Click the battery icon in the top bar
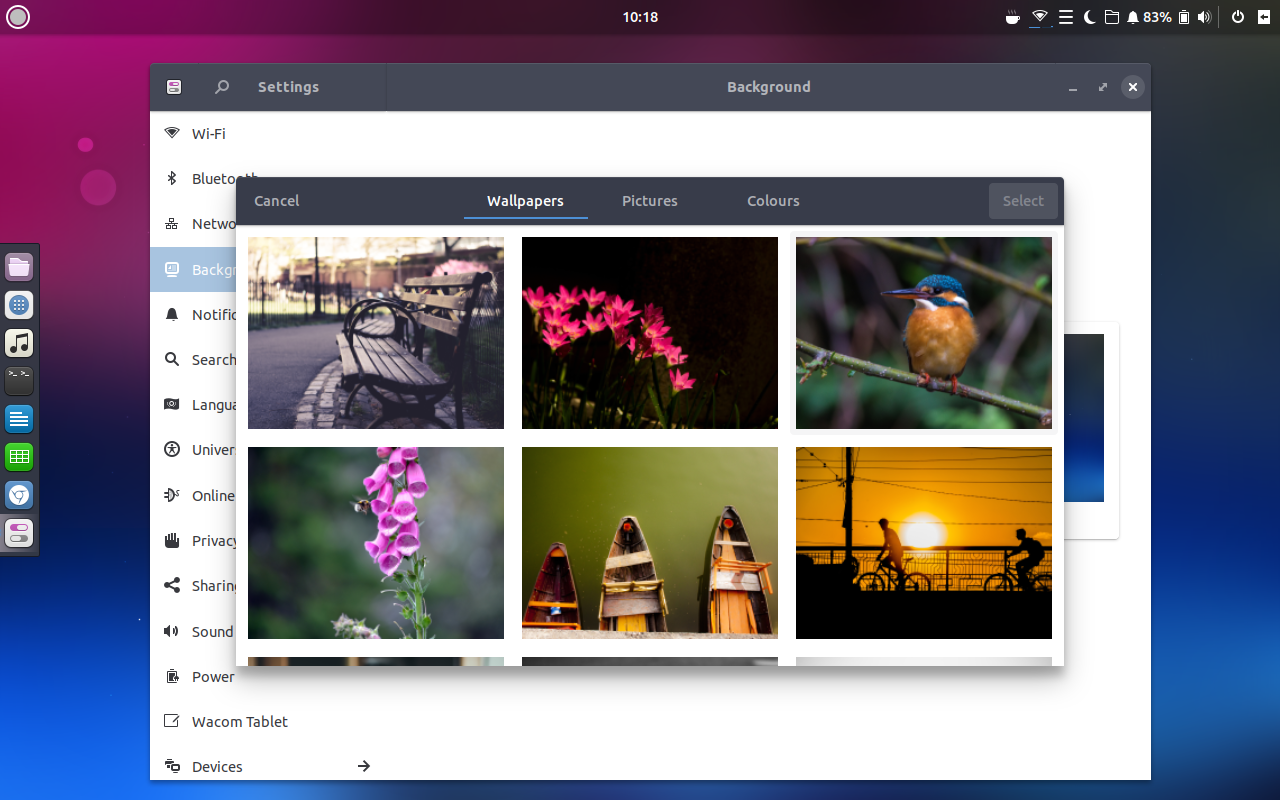 click(x=1184, y=17)
